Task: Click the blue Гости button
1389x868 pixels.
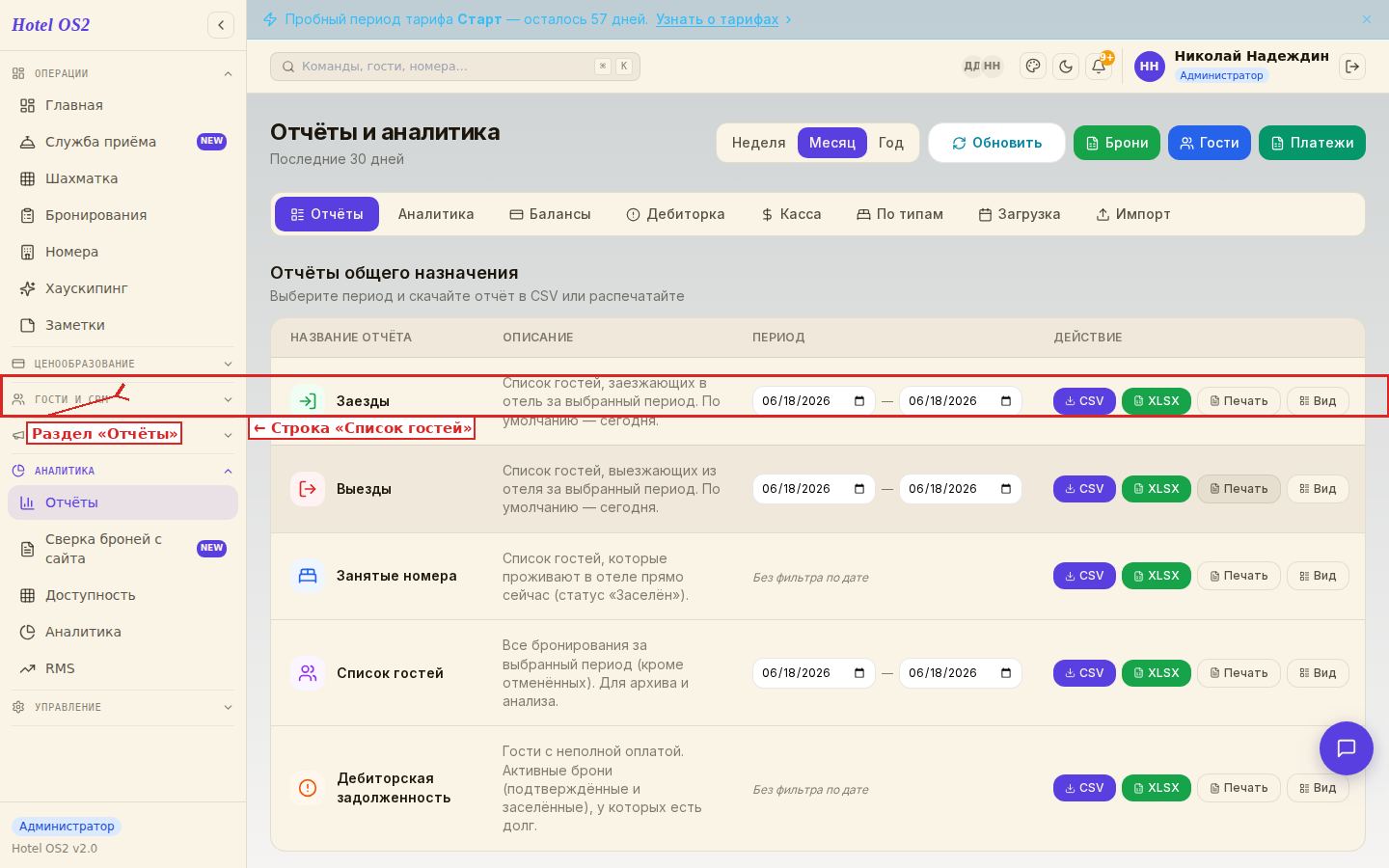Action: (1210, 143)
